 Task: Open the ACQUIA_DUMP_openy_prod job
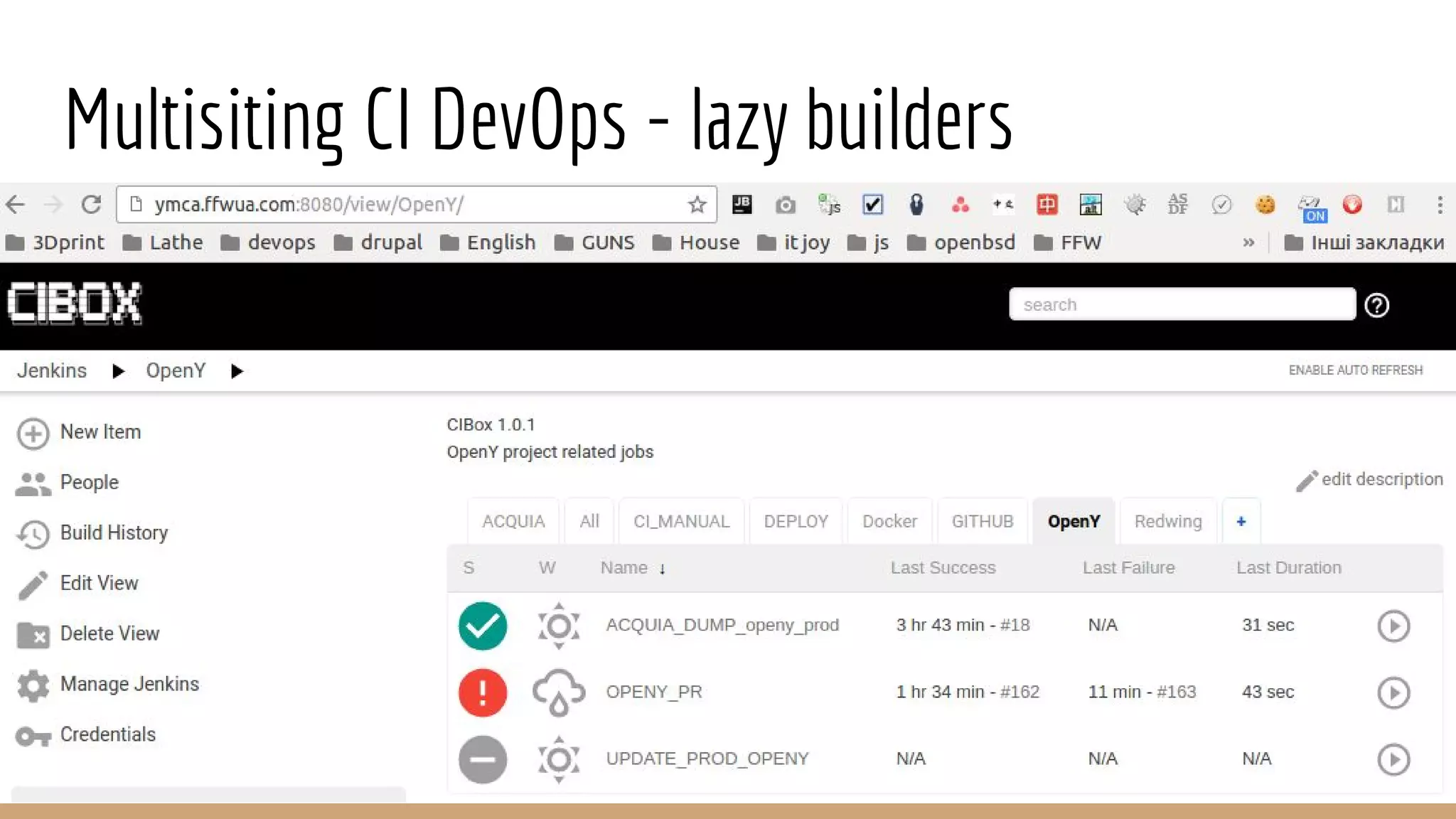click(722, 625)
